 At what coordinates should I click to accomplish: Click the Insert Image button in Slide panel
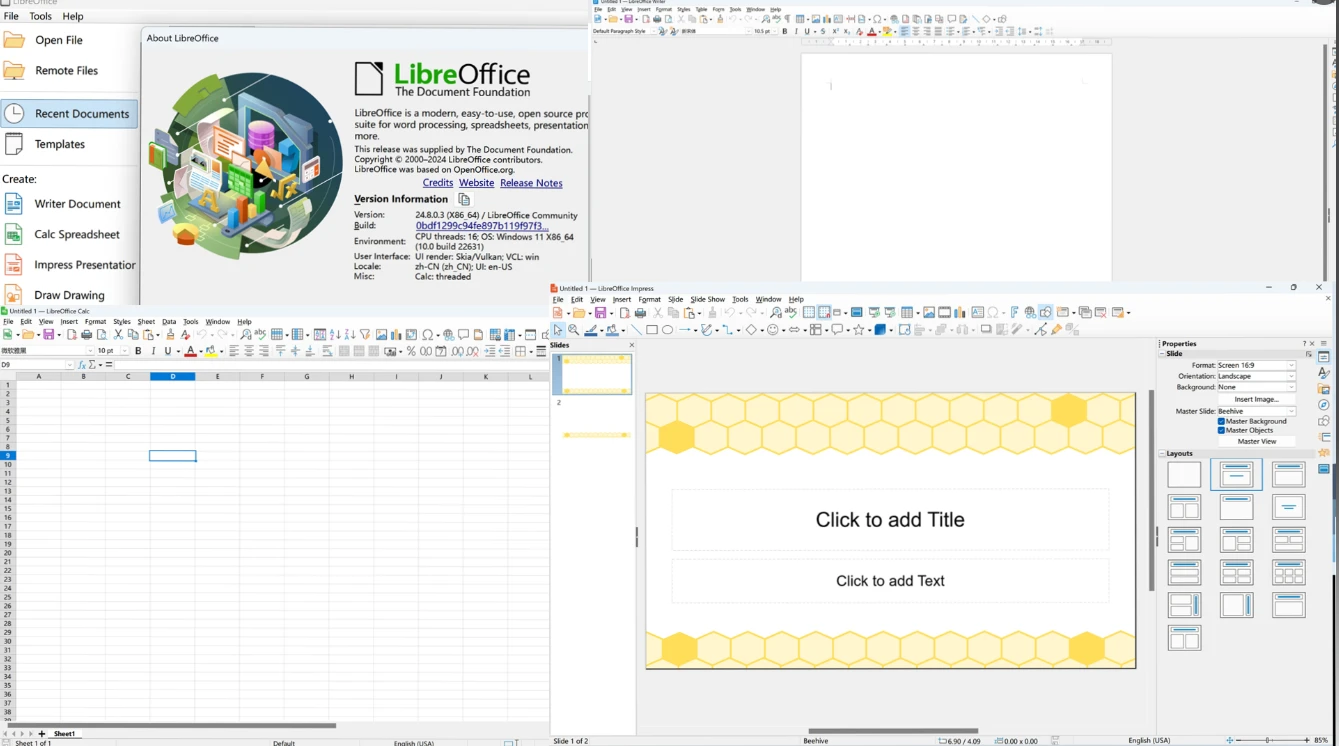point(1256,399)
